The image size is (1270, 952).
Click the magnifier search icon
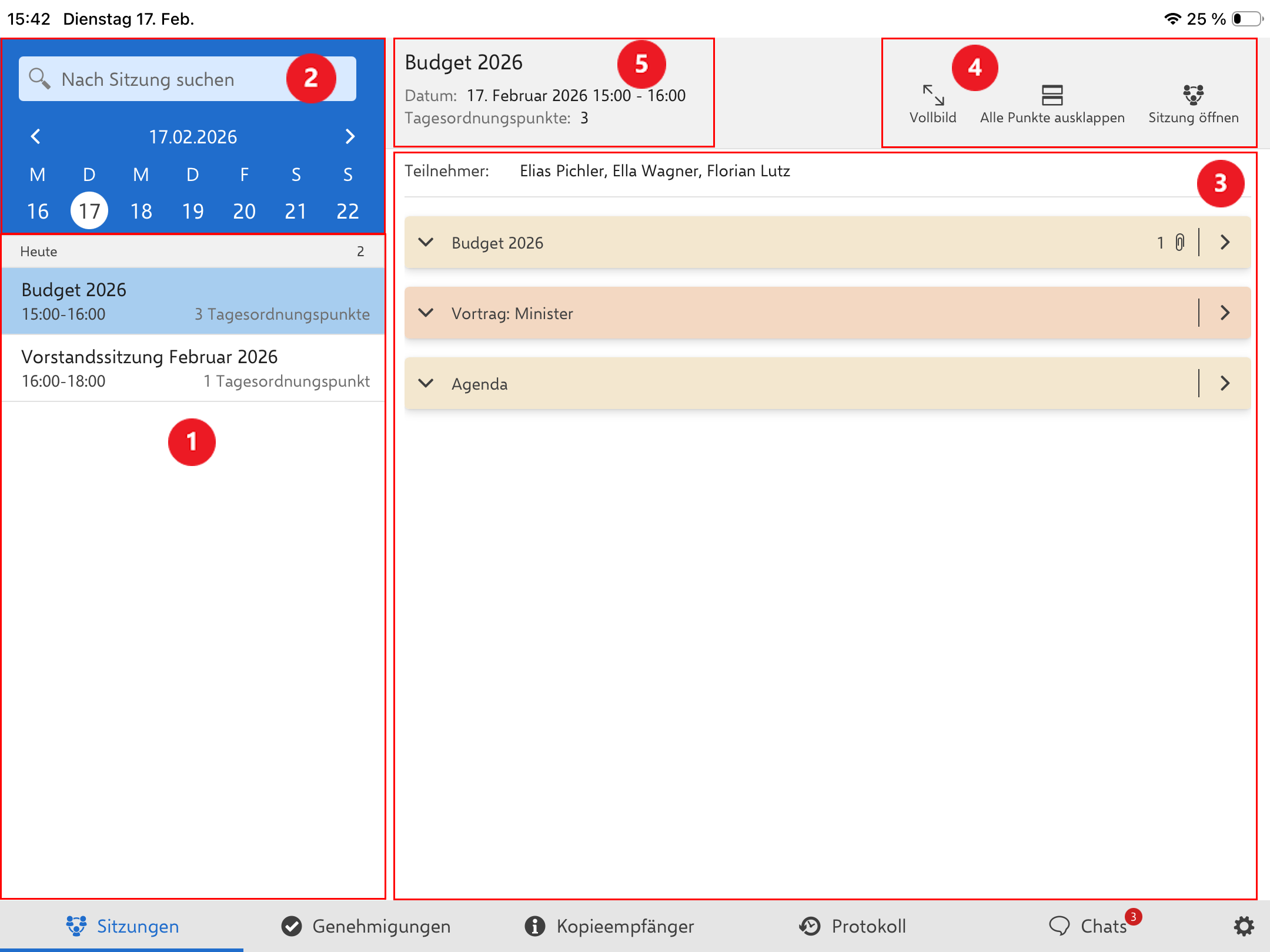point(39,79)
